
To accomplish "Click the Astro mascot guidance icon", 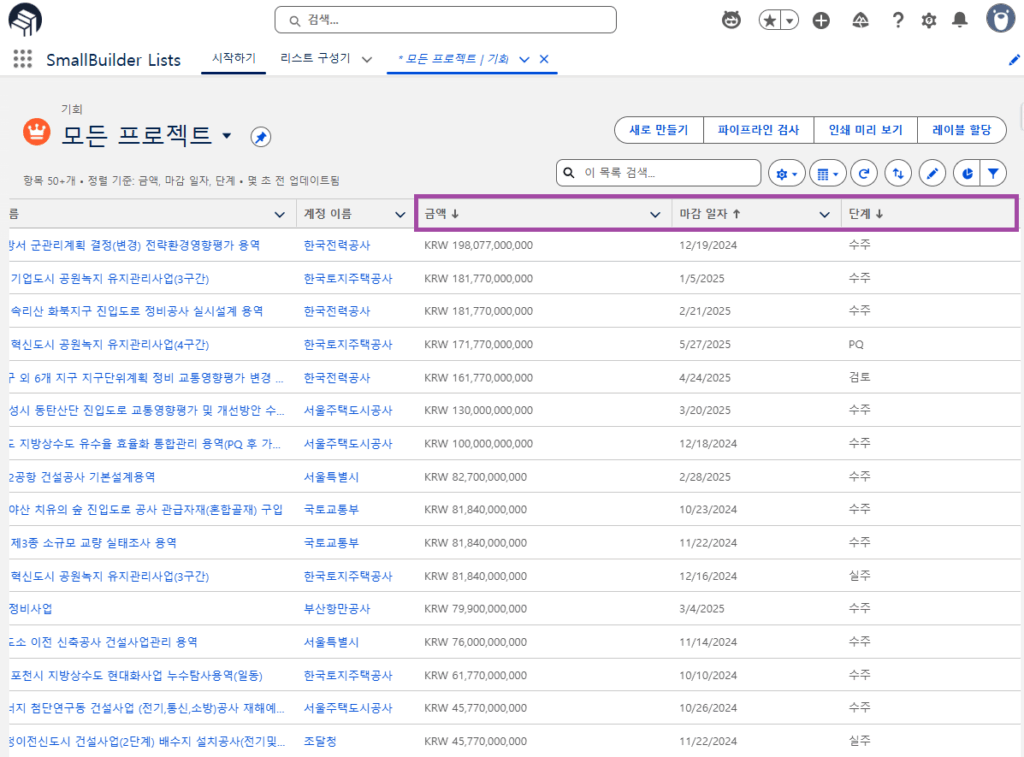I will [x=731, y=20].
